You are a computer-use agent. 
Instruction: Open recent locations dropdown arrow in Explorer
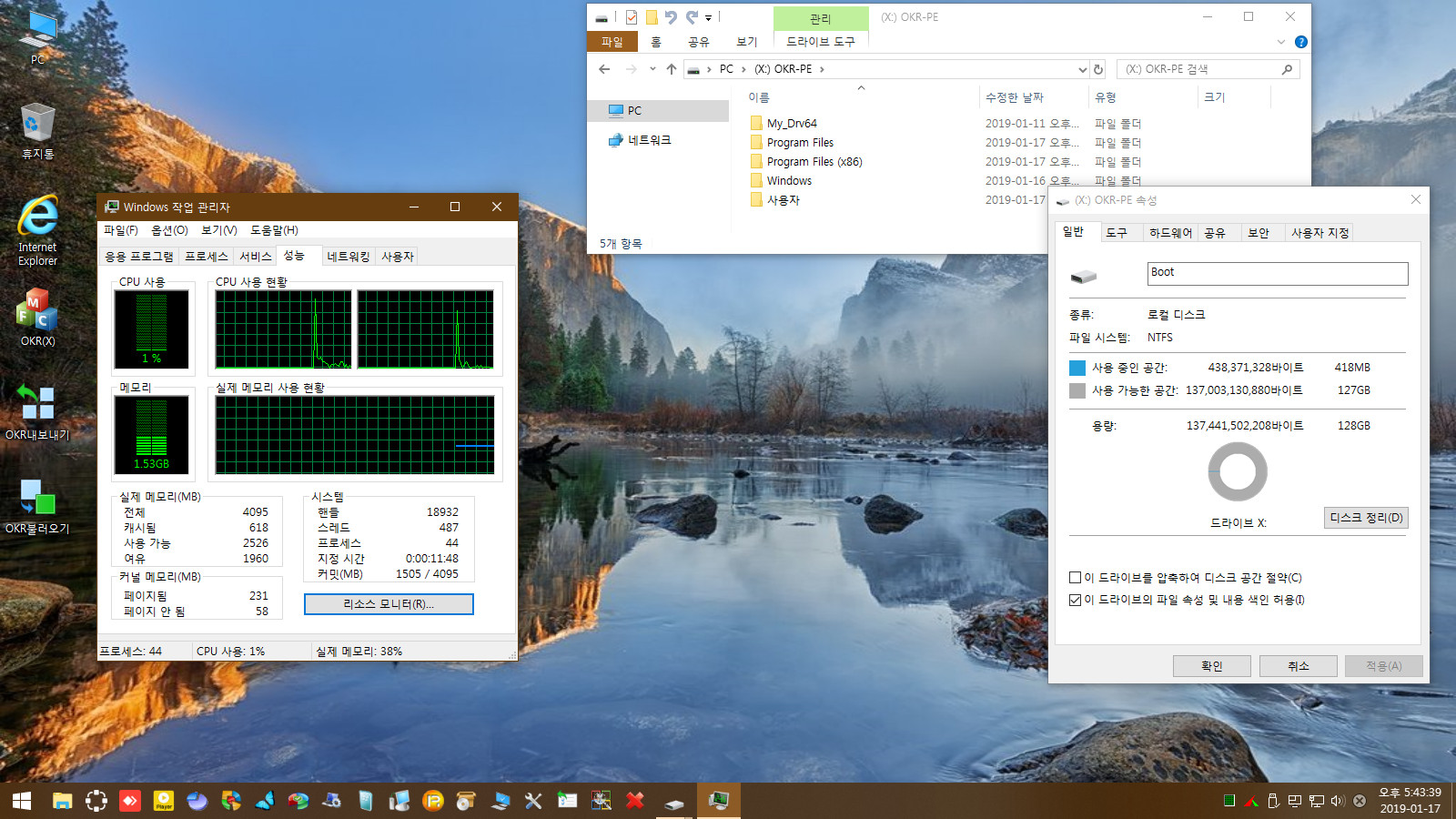(652, 69)
